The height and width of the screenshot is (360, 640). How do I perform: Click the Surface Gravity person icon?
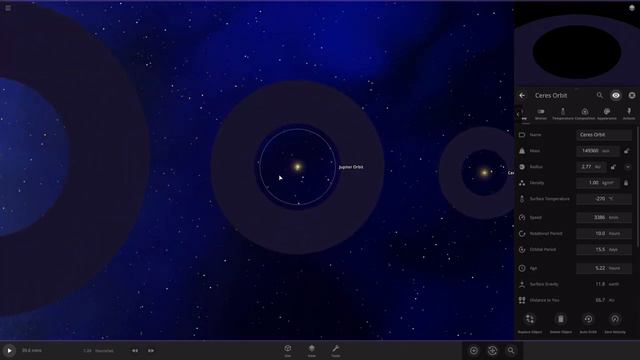[522, 284]
